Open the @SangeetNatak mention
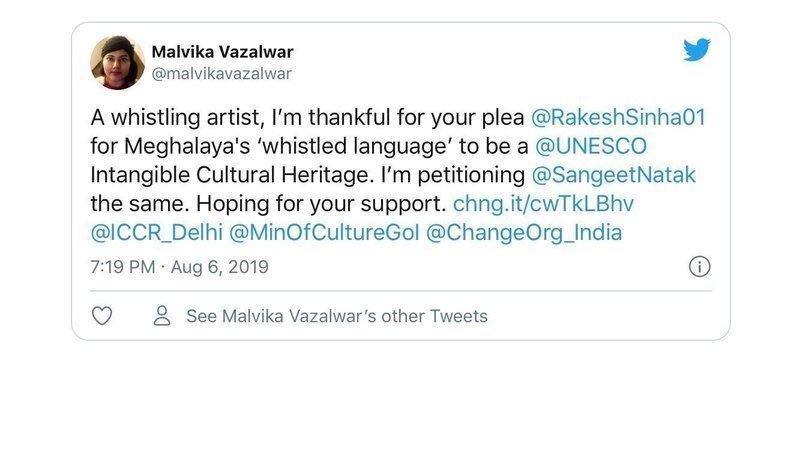This screenshot has width=800, height=450. coord(612,175)
